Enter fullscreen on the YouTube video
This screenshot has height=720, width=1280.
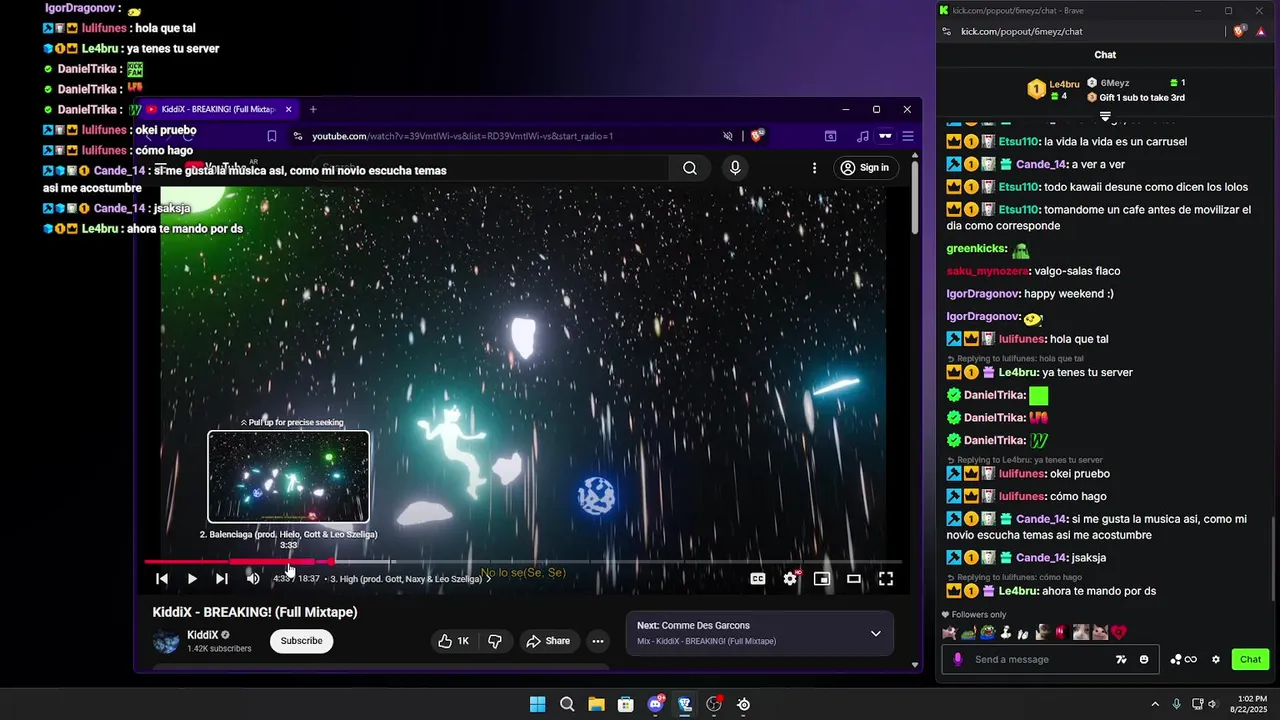point(886,579)
